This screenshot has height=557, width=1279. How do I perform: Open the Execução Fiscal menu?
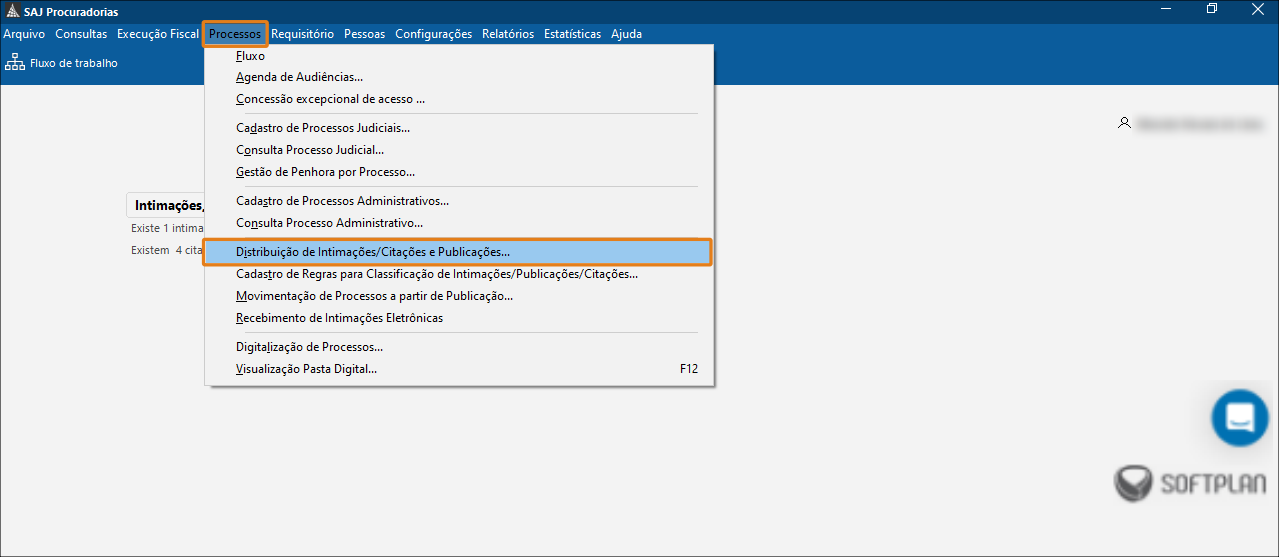click(157, 34)
